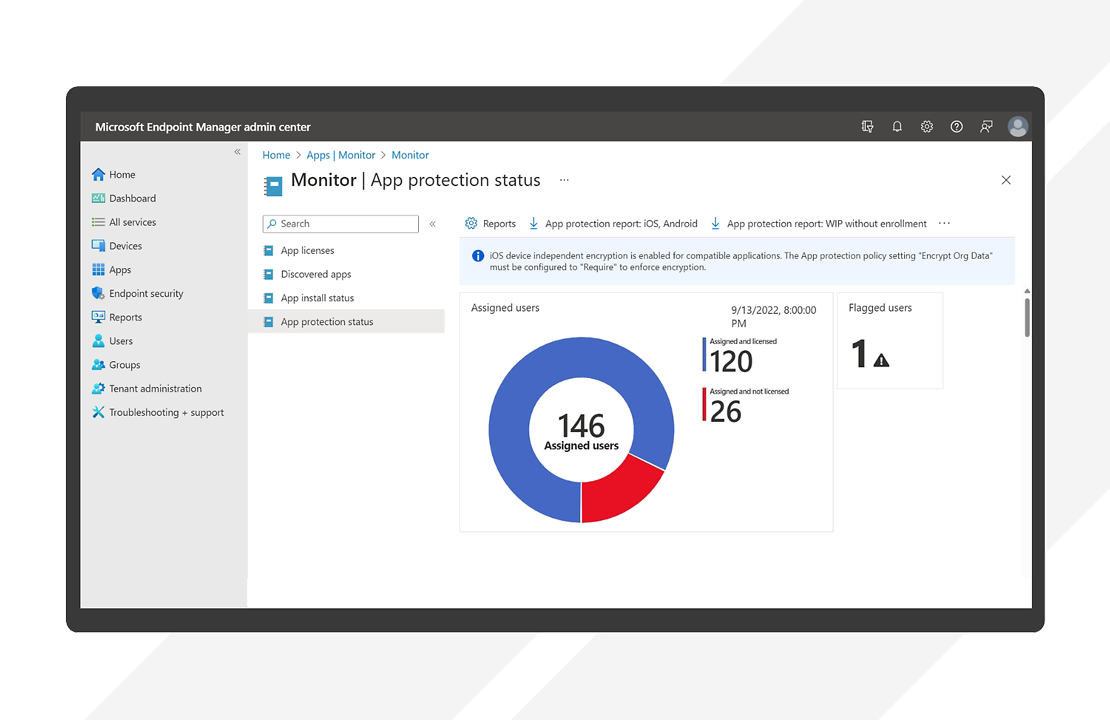Screen dimensions: 1110x720
Task: Click the Reports gear icon in toolbar
Action: pos(471,224)
